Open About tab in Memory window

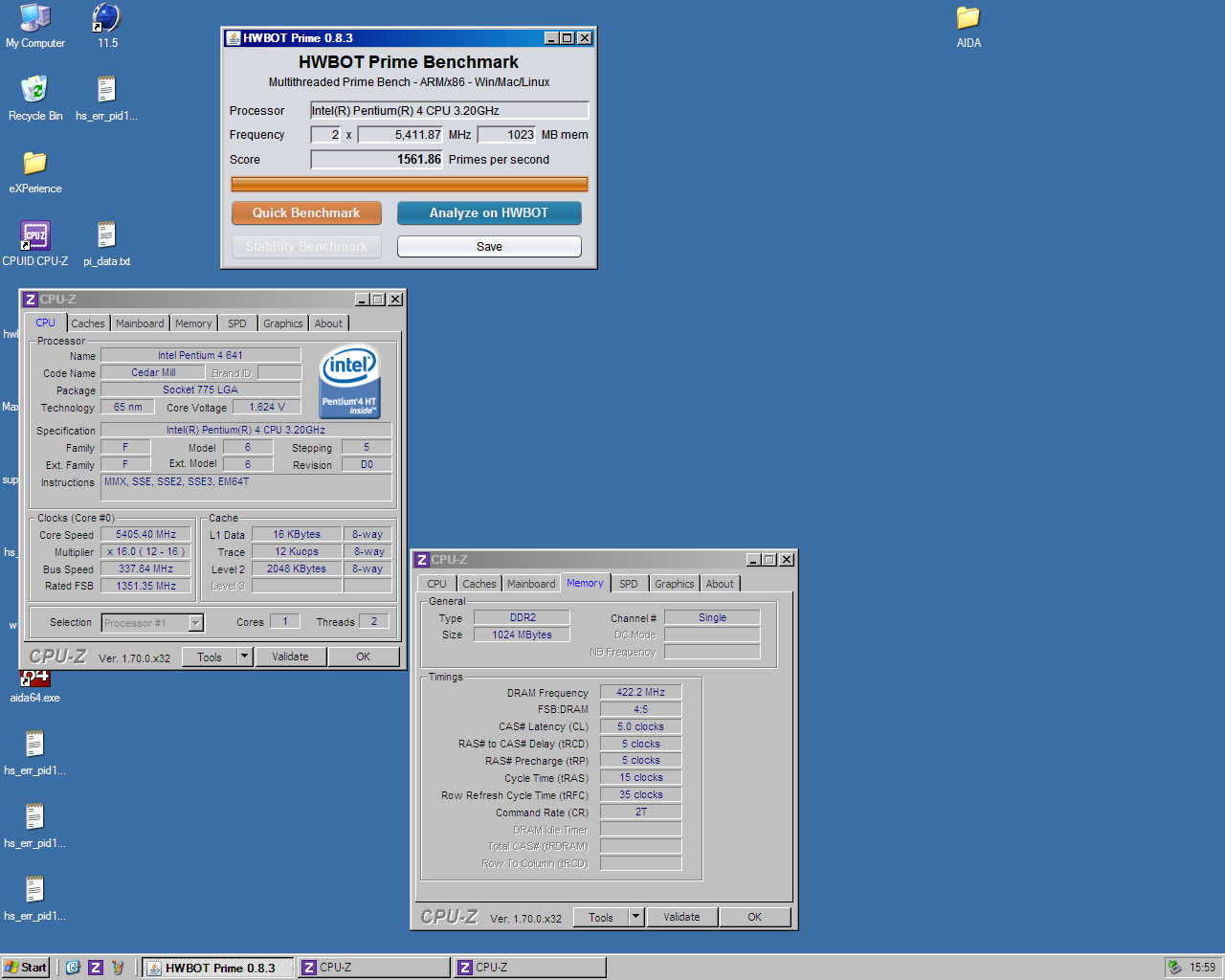point(720,584)
